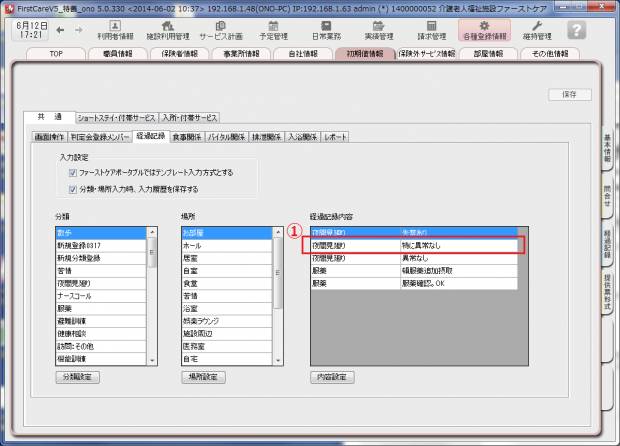Toggle the 分類・場所 input history checkbox
The width and height of the screenshot is (620, 446).
[x=73, y=187]
